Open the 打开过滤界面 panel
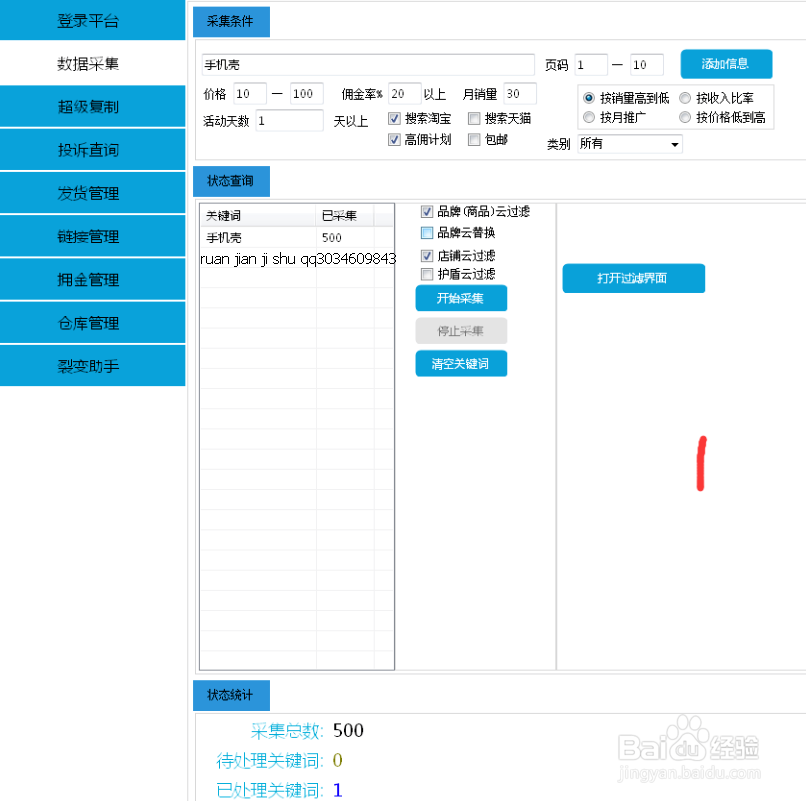This screenshot has height=801, width=806. (635, 278)
